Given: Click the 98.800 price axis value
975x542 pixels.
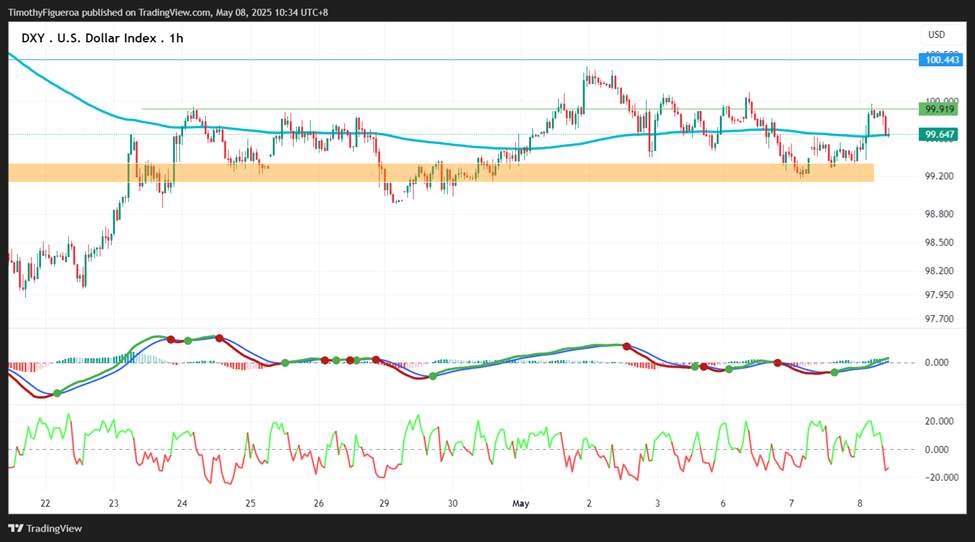Looking at the screenshot, I should [x=939, y=214].
